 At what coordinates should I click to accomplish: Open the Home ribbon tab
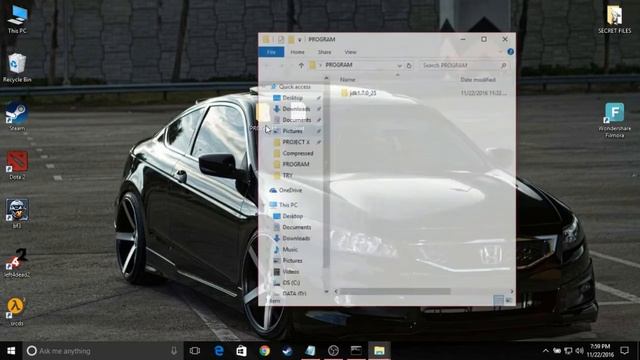[x=297, y=52]
